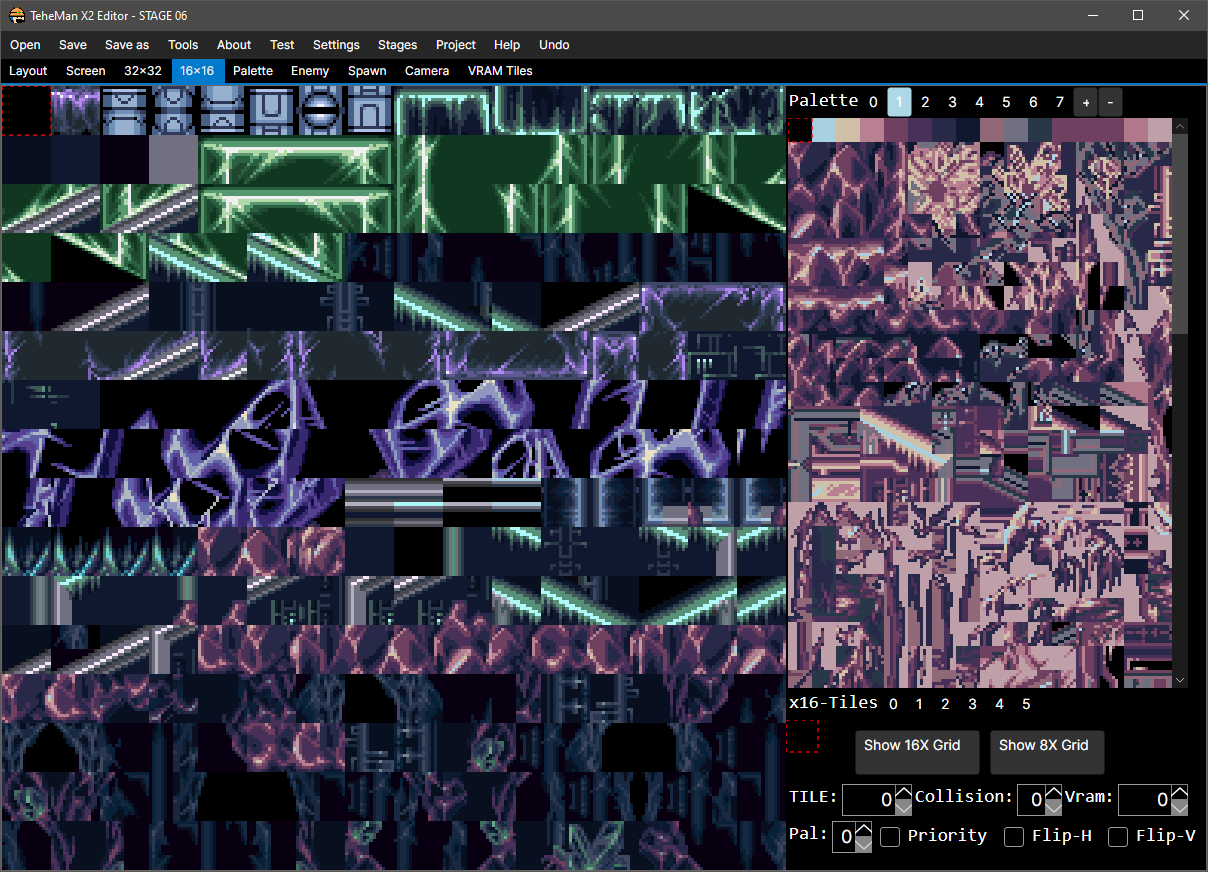Pick the light blue palette color swatch

coord(824,130)
